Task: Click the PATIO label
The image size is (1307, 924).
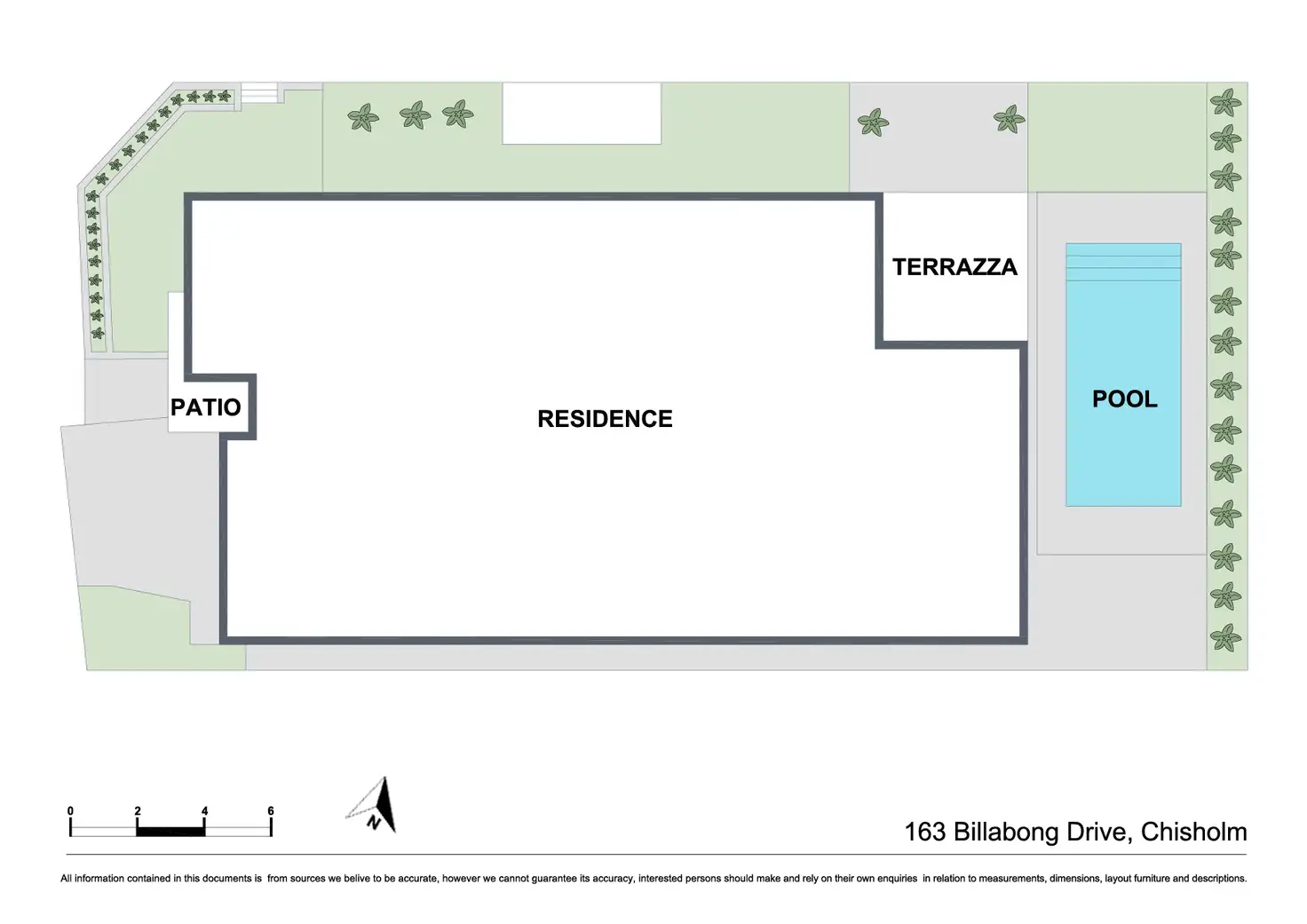Action: pyautogui.click(x=206, y=407)
